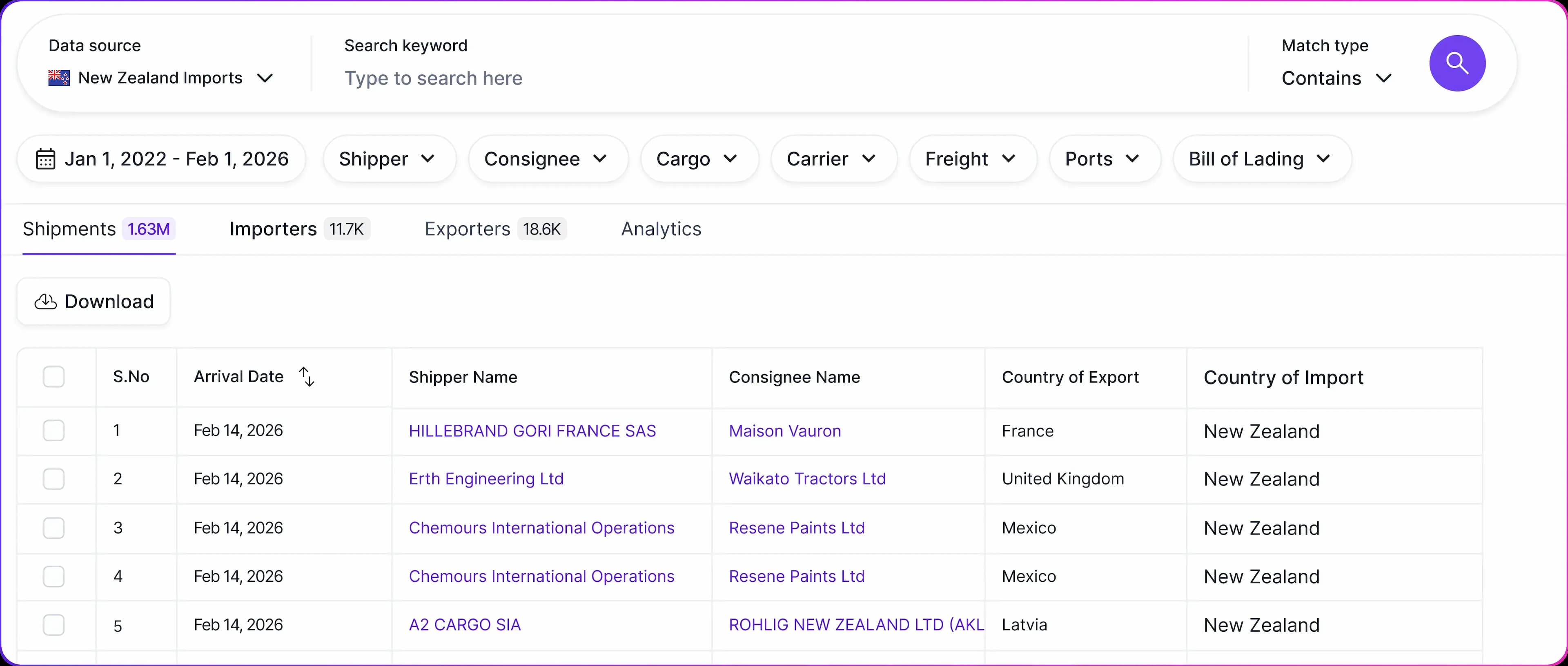Click the New Zealand flag icon
Screen dimensions: 1568x666
59,78
